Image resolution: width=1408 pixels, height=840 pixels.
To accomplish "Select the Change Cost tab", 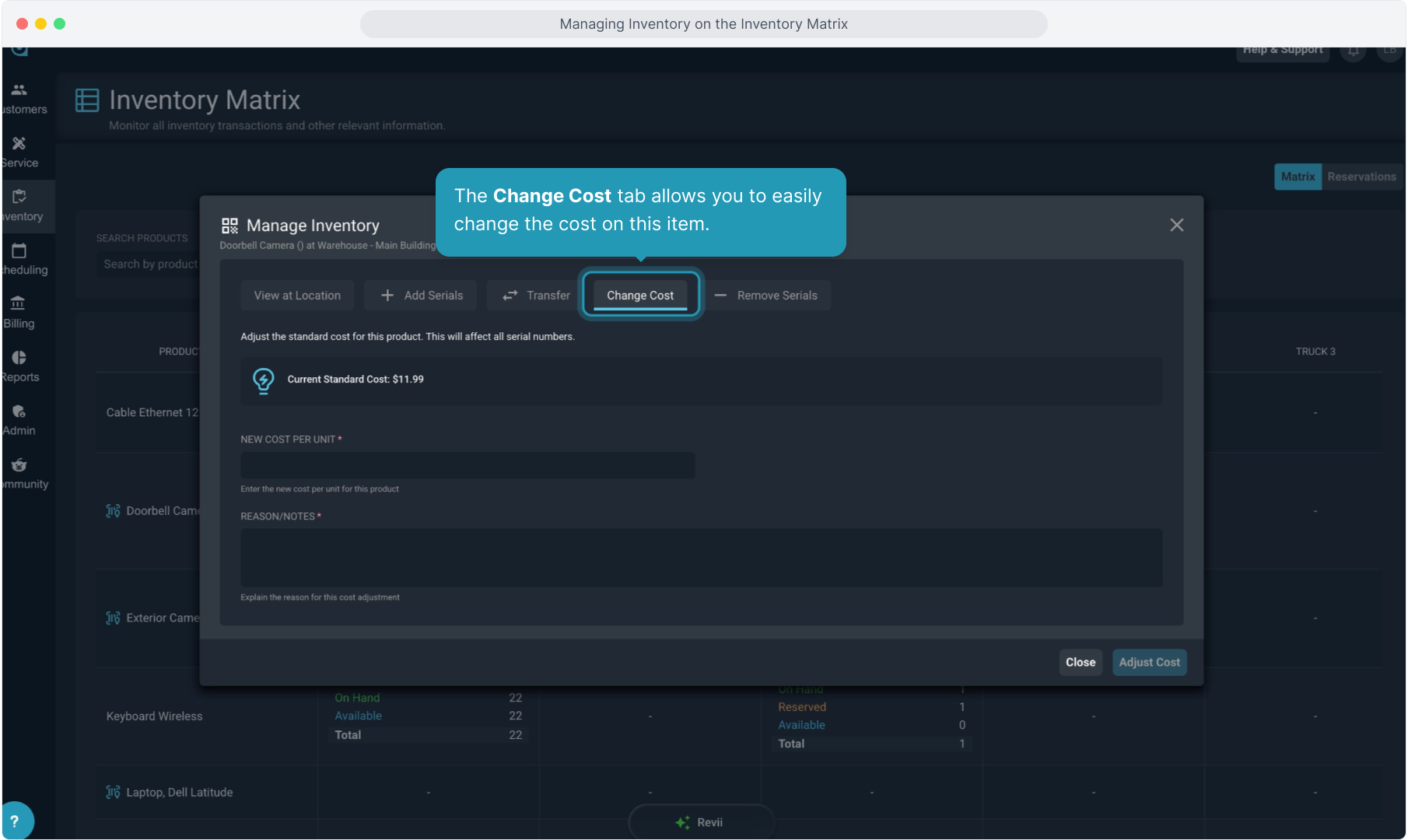I will pyautogui.click(x=640, y=296).
